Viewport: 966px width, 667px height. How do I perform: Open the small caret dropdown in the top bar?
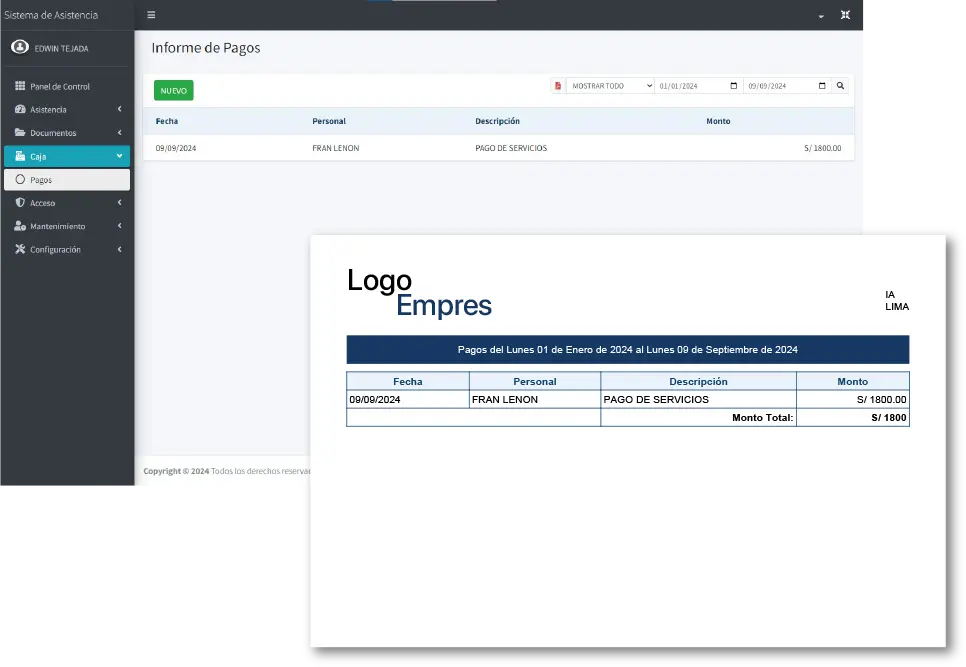pyautogui.click(x=821, y=16)
